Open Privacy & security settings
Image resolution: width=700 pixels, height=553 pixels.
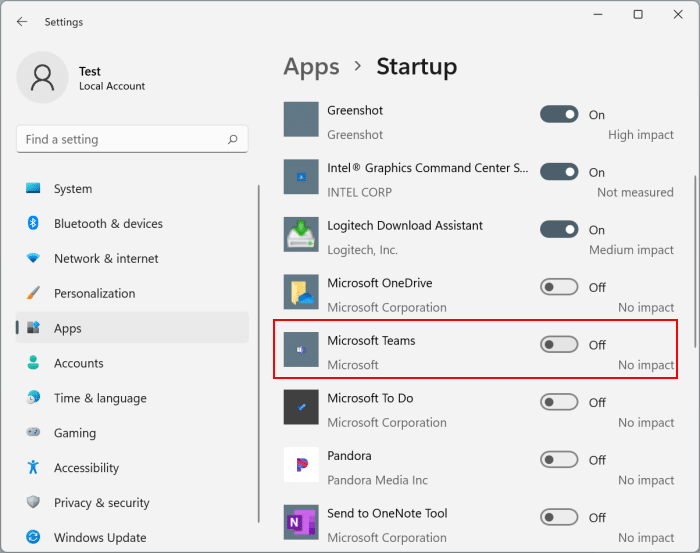(132, 502)
